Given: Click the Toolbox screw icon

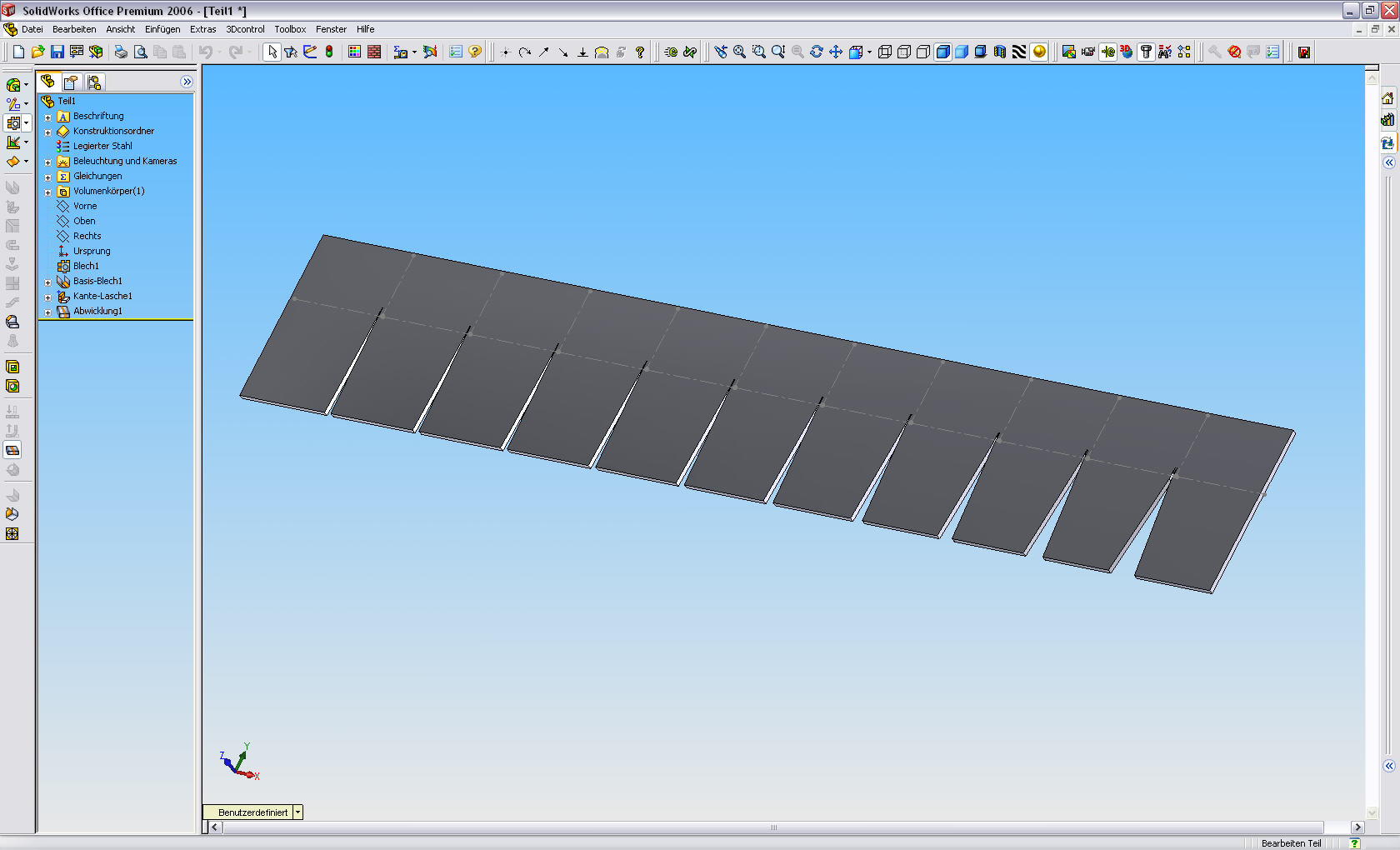Looking at the screenshot, I should [x=1146, y=52].
